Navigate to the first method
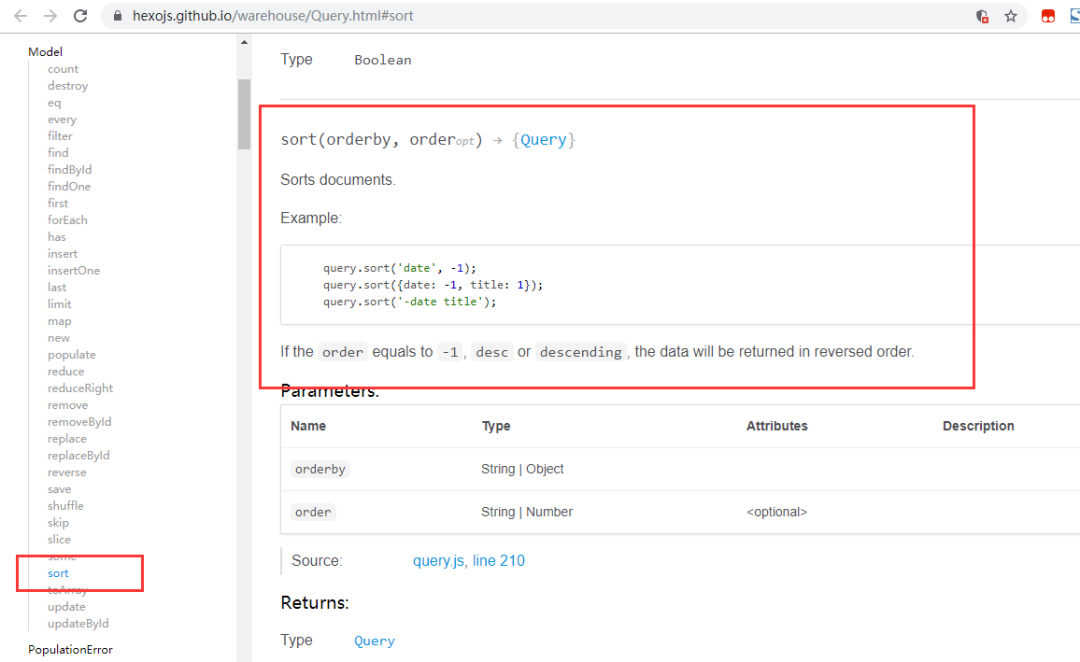Screen dimensions: 1080x662 [x=58, y=203]
